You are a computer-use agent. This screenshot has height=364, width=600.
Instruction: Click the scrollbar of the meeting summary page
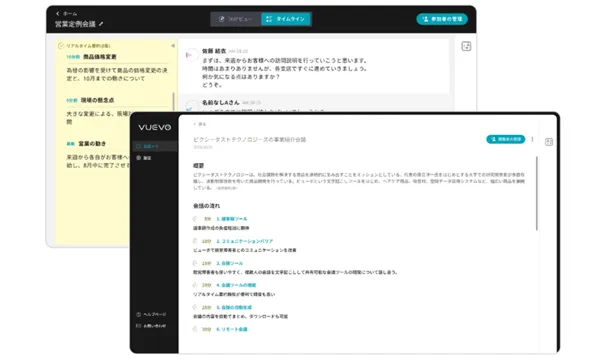[537, 193]
